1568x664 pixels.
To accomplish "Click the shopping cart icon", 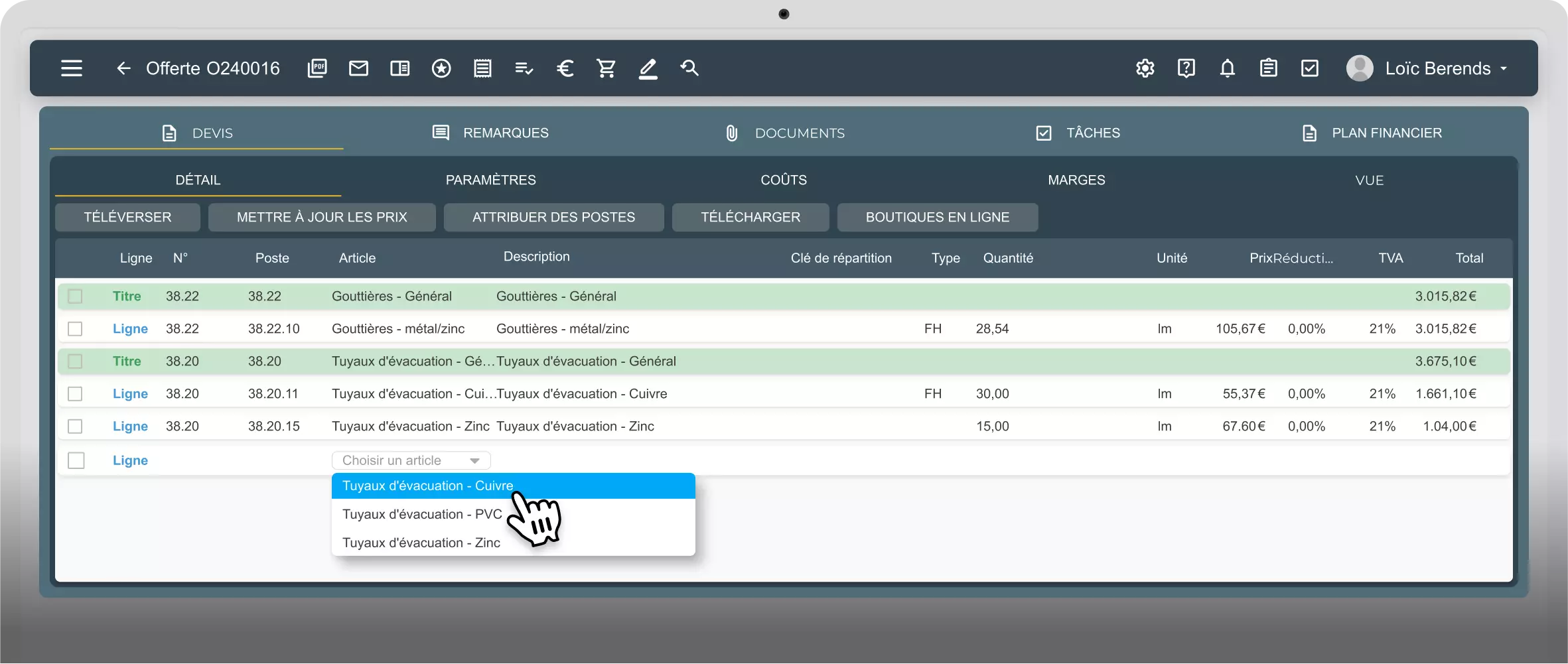I will pyautogui.click(x=606, y=68).
